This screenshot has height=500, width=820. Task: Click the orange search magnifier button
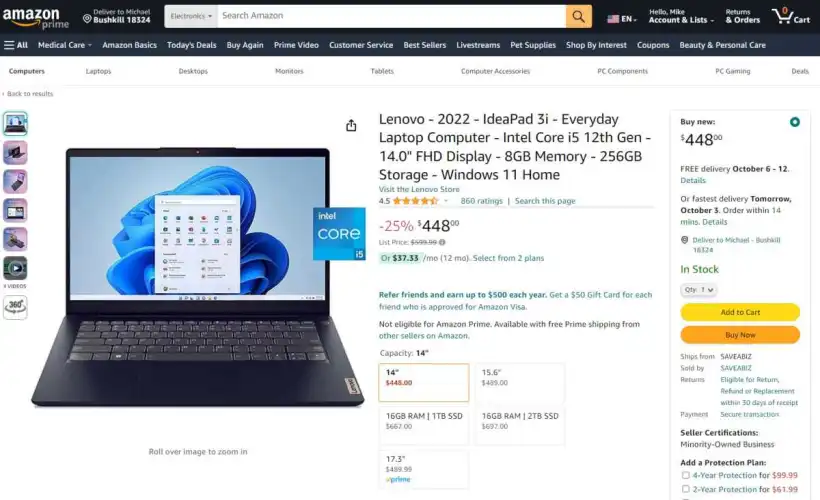tap(578, 16)
